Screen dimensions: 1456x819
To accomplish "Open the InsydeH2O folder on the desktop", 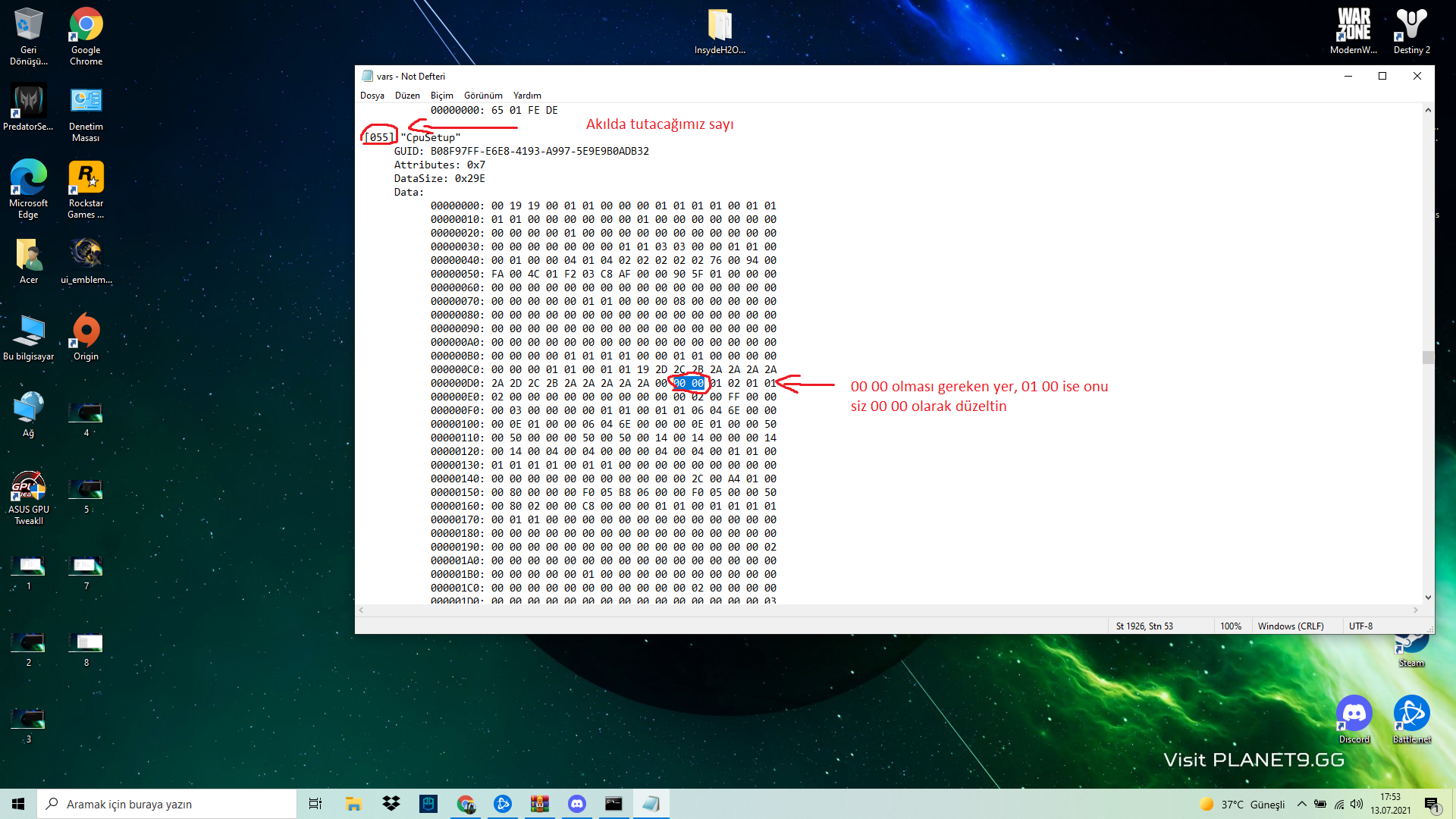I will 720,27.
